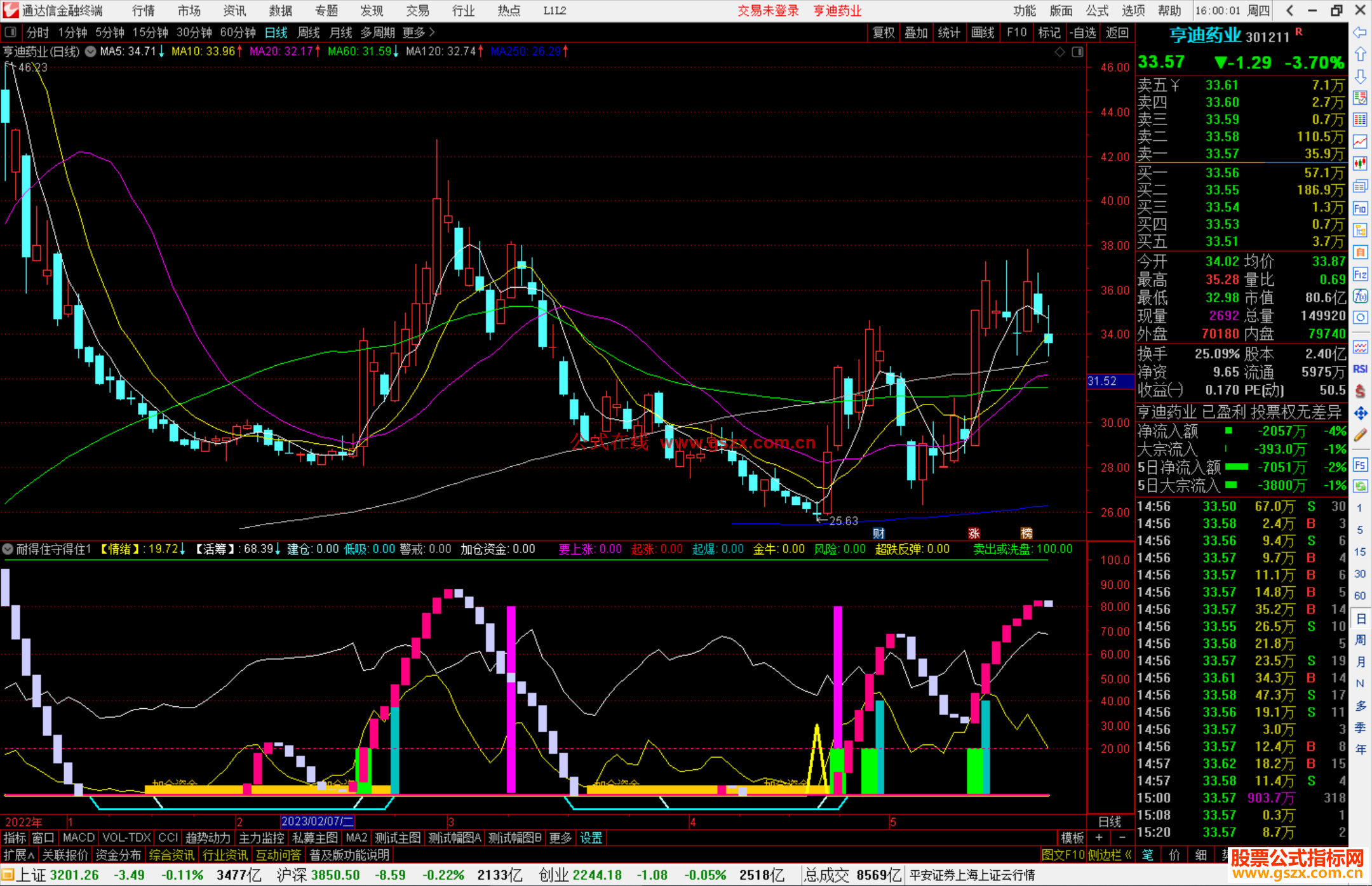Click the RSI indicator icon in right sidebar
1372x886 pixels.
[x=1360, y=369]
